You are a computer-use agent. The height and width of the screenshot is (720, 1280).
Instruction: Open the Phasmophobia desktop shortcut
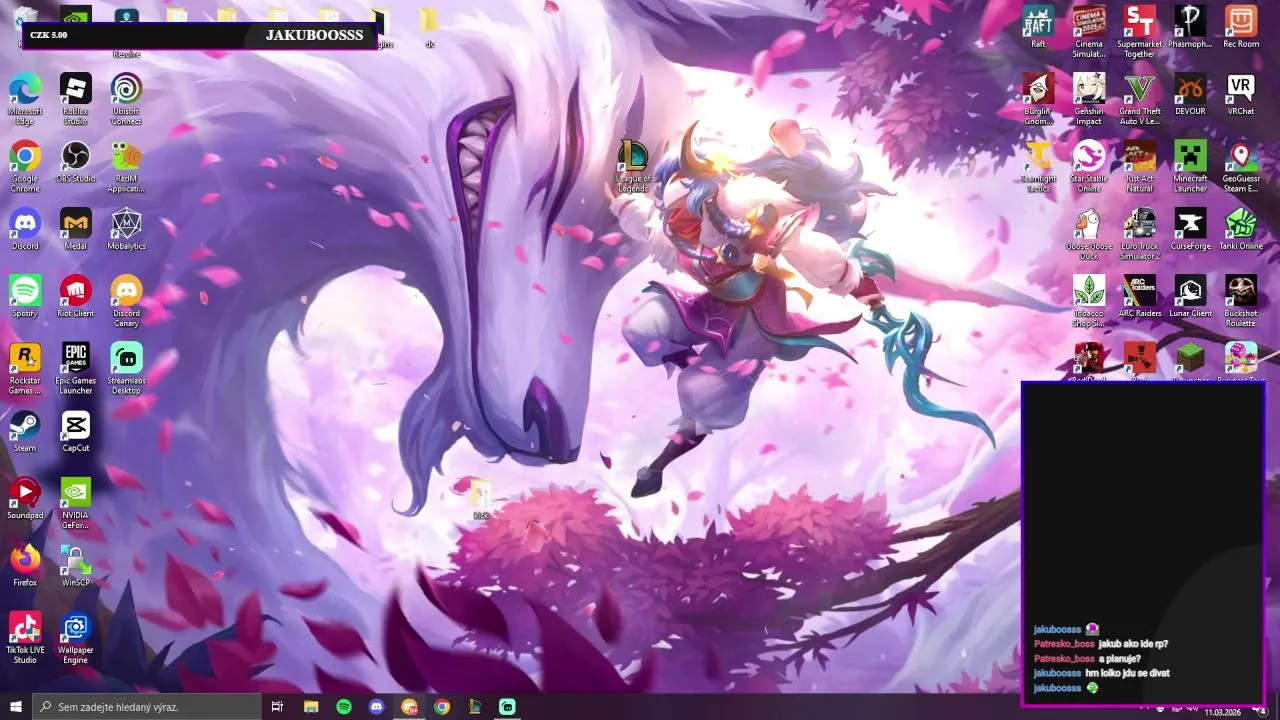(x=1190, y=25)
